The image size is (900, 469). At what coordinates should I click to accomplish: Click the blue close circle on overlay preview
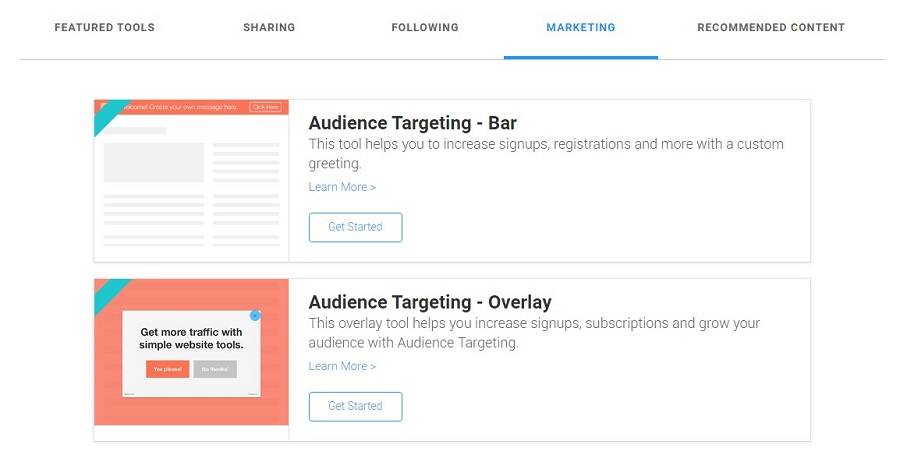point(255,315)
